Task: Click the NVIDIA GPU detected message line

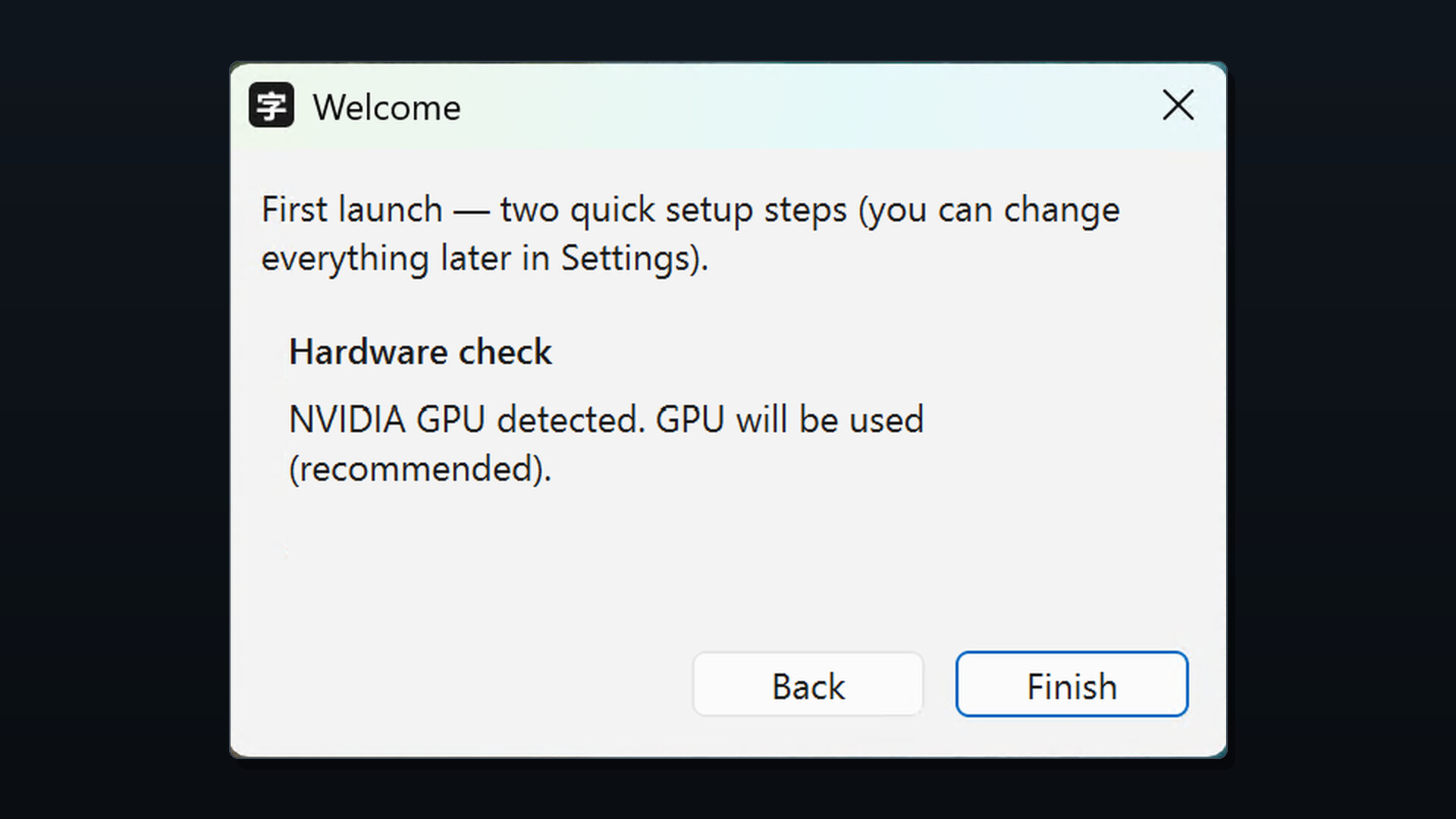Action: tap(606, 419)
